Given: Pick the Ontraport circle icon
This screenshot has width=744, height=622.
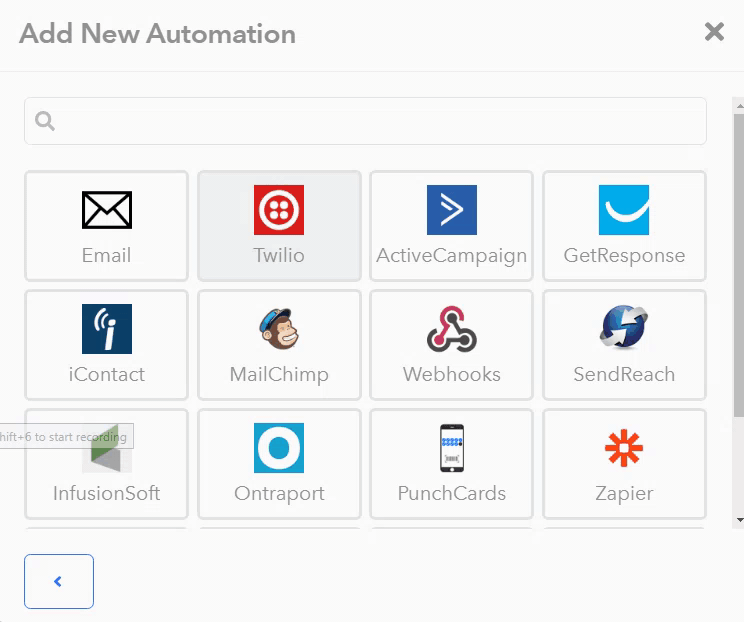Looking at the screenshot, I should point(279,448).
